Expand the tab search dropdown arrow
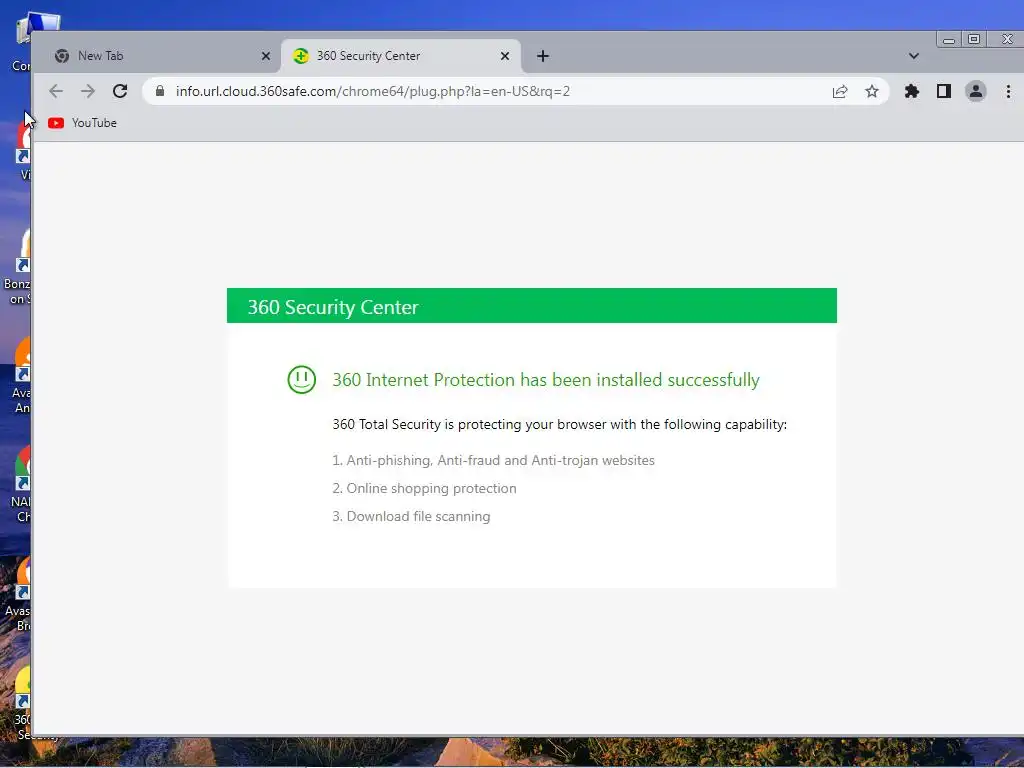1024x768 pixels. click(914, 56)
